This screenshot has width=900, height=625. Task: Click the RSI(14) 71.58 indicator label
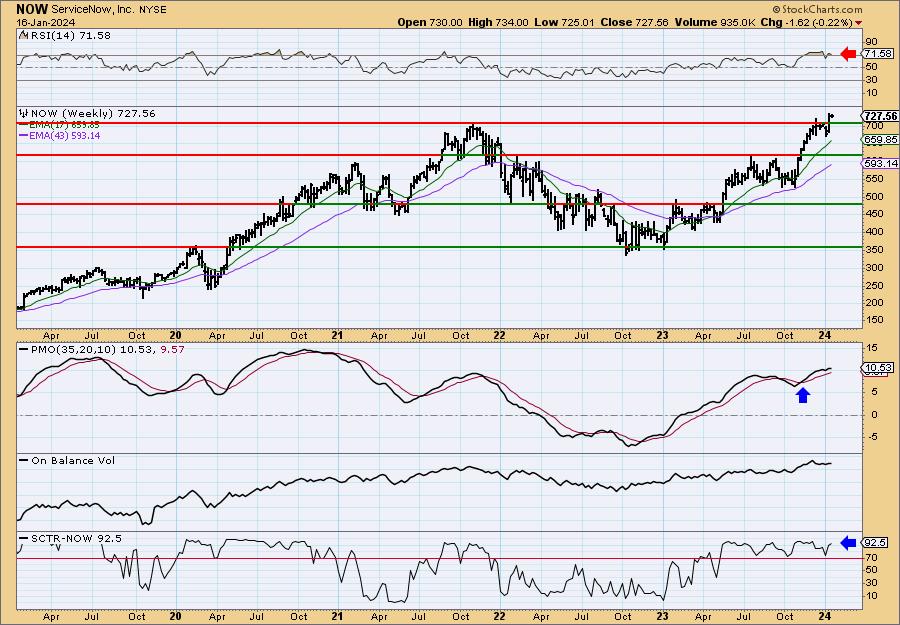(x=69, y=35)
